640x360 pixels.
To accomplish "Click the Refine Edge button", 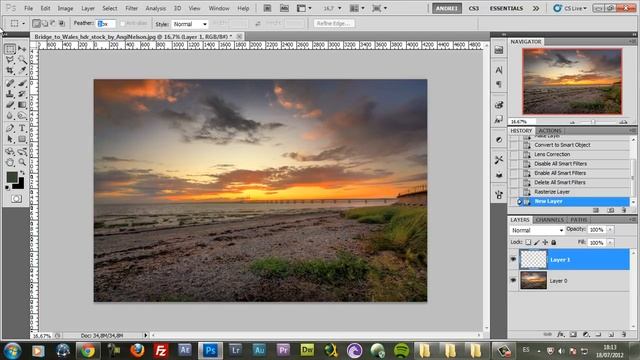I will click(x=333, y=24).
